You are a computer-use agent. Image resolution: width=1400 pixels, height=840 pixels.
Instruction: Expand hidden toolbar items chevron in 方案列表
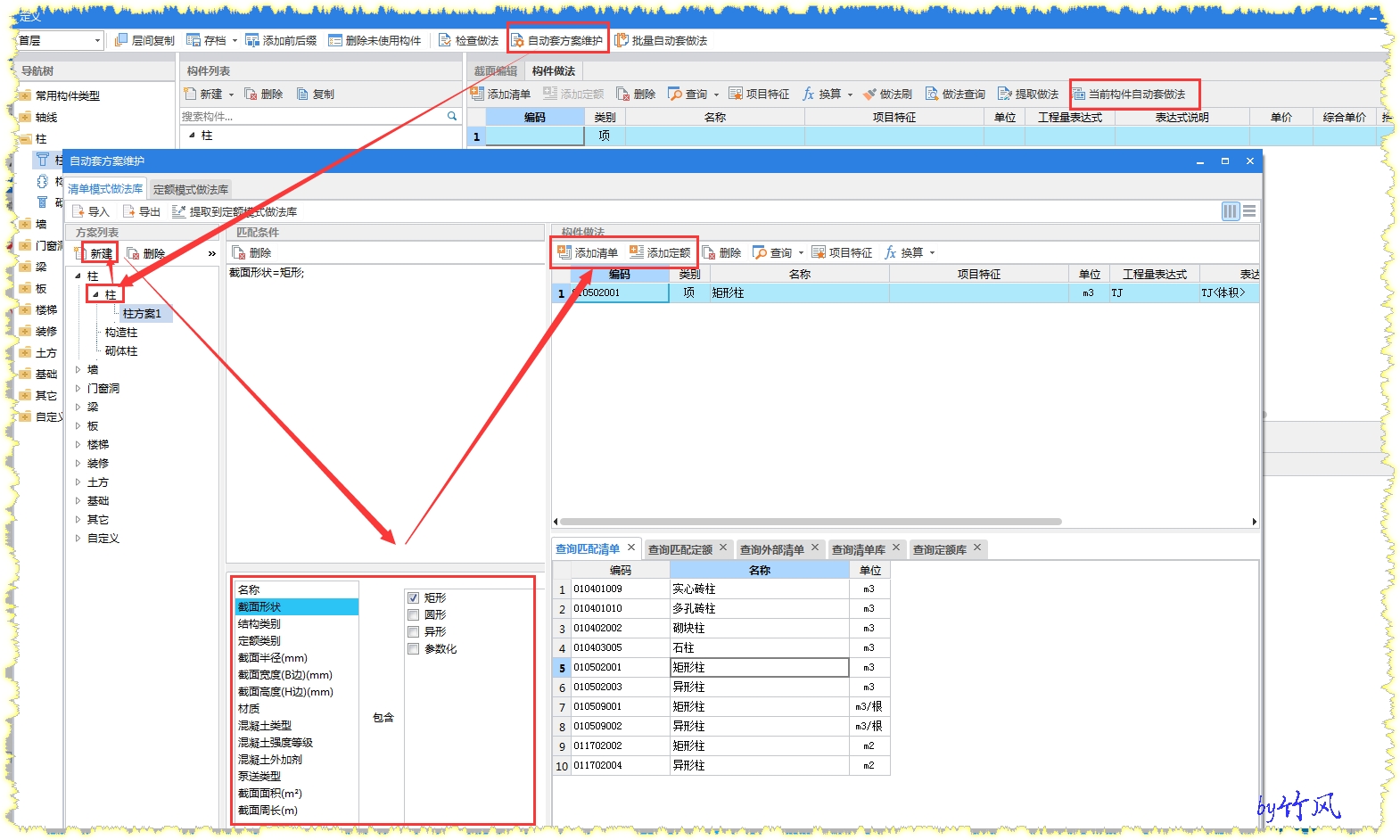(212, 253)
